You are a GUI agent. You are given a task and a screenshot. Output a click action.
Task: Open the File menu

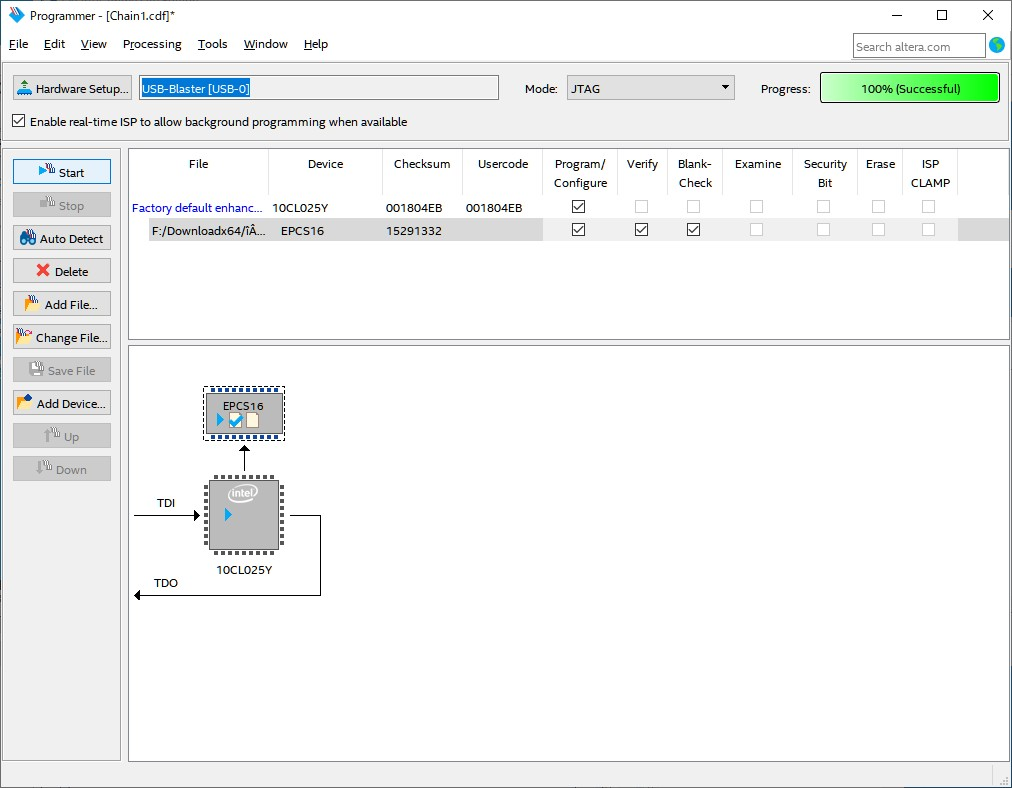[18, 44]
